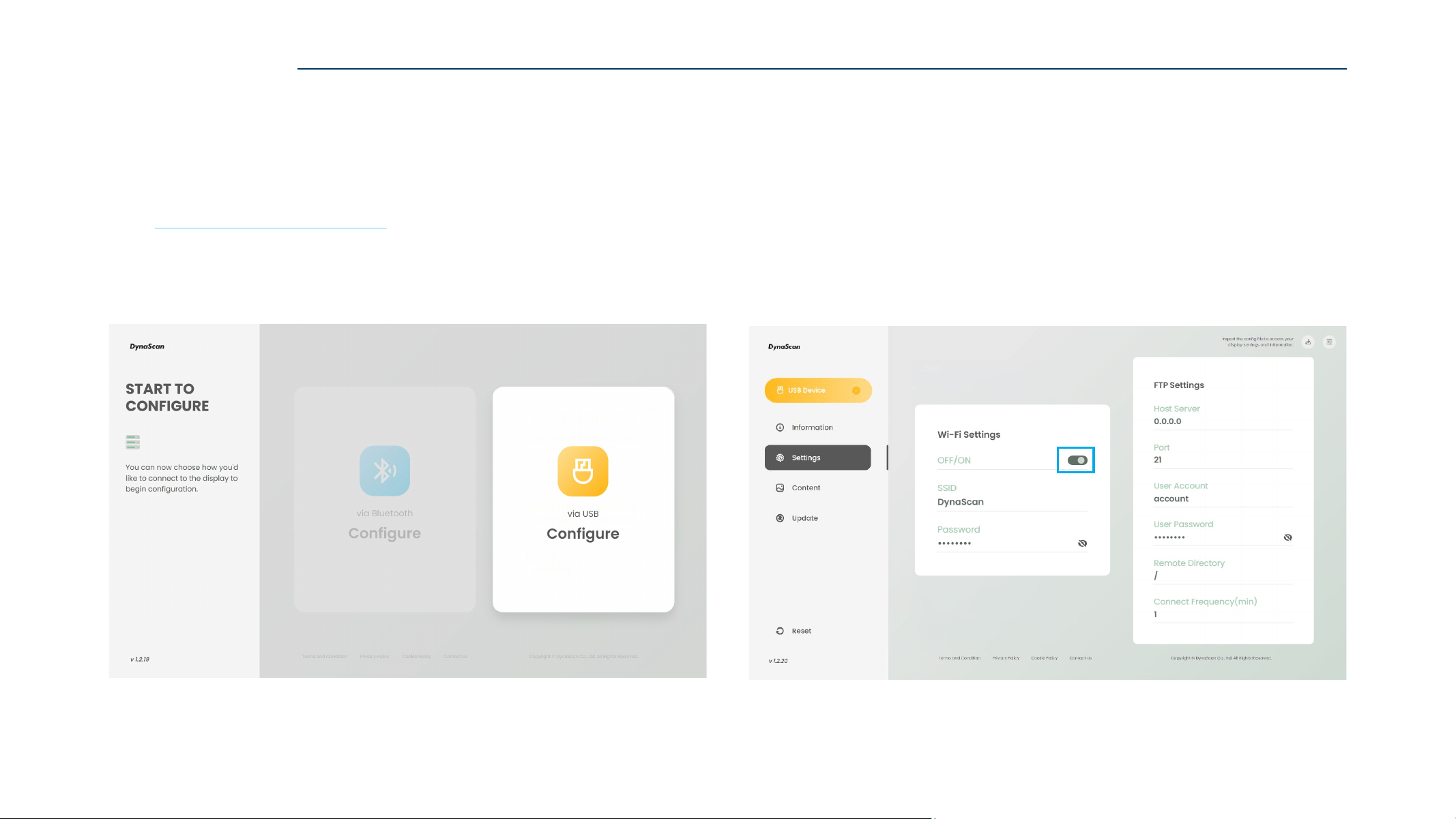
Task: Click the copyright text on the Start to Configure screen
Action: (583, 657)
